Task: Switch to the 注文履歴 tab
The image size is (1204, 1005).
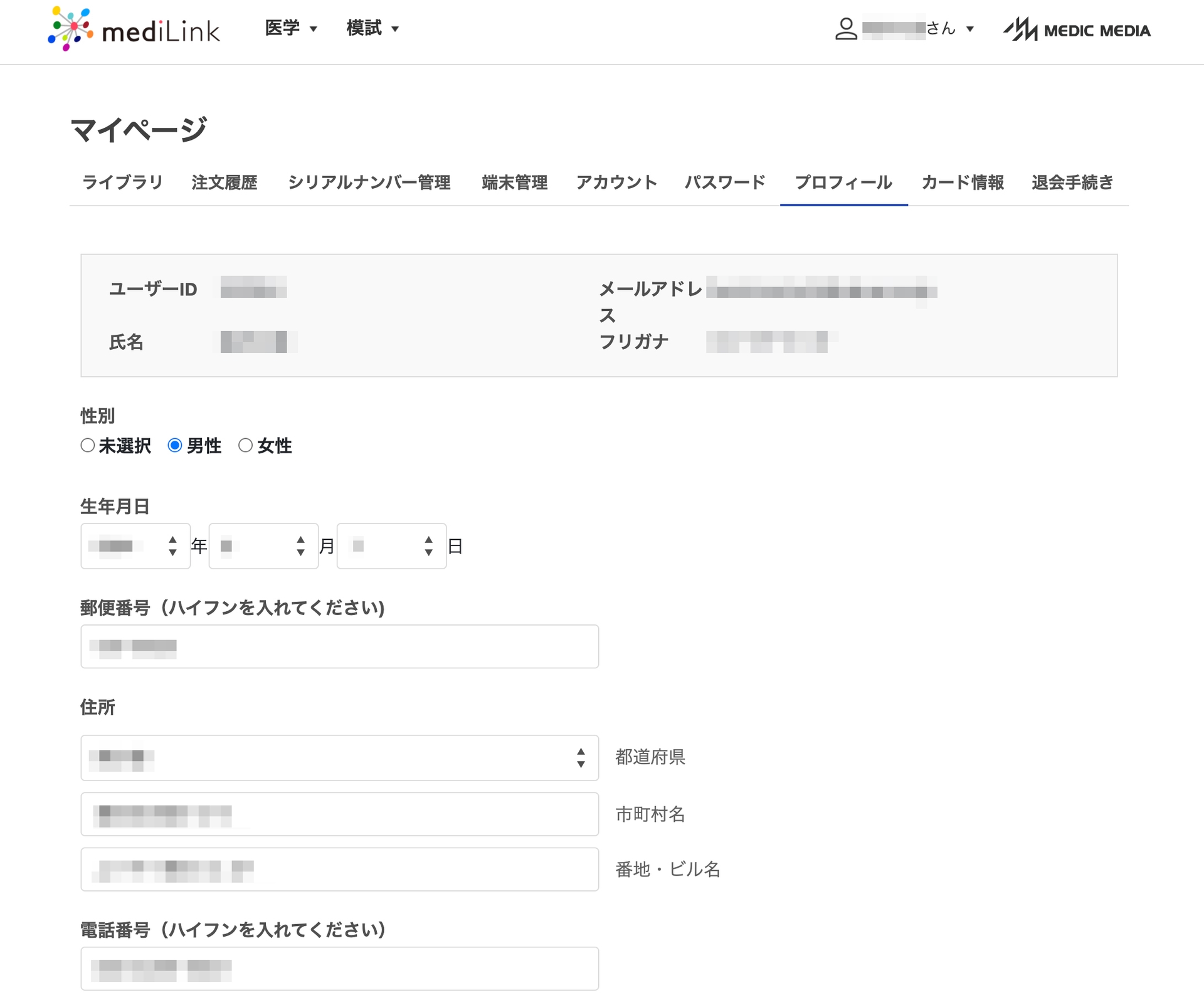Action: 224,182
